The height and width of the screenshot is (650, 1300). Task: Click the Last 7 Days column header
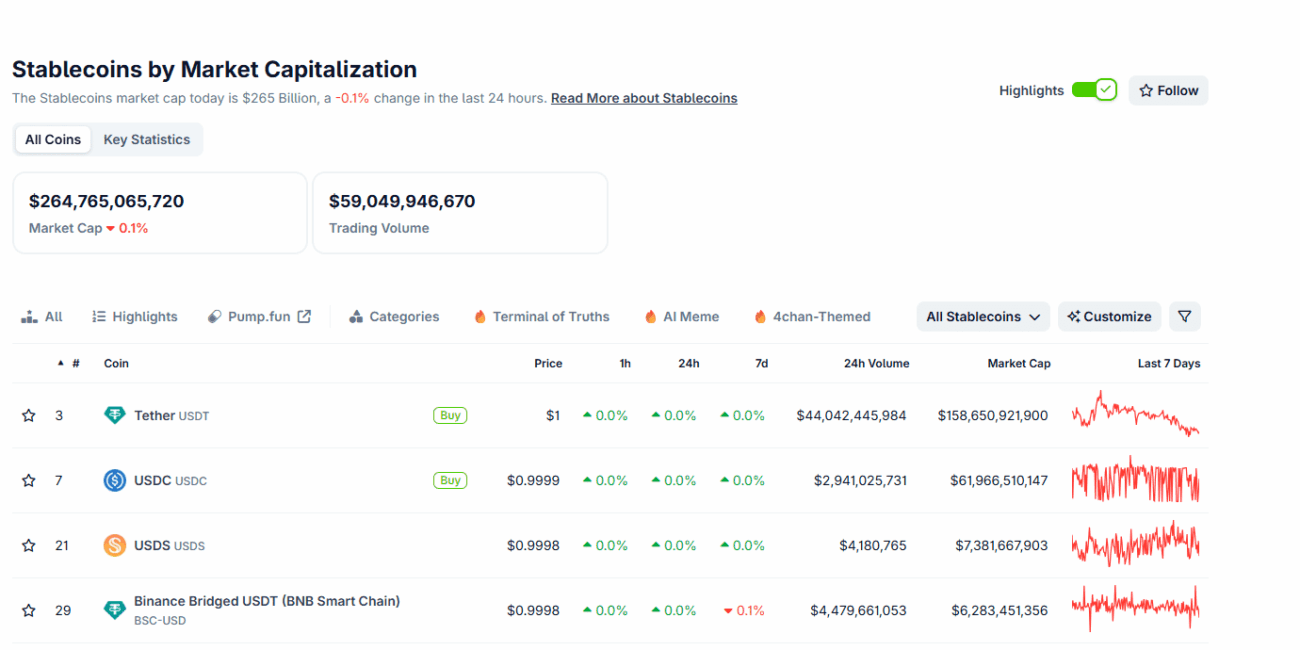click(x=1169, y=363)
